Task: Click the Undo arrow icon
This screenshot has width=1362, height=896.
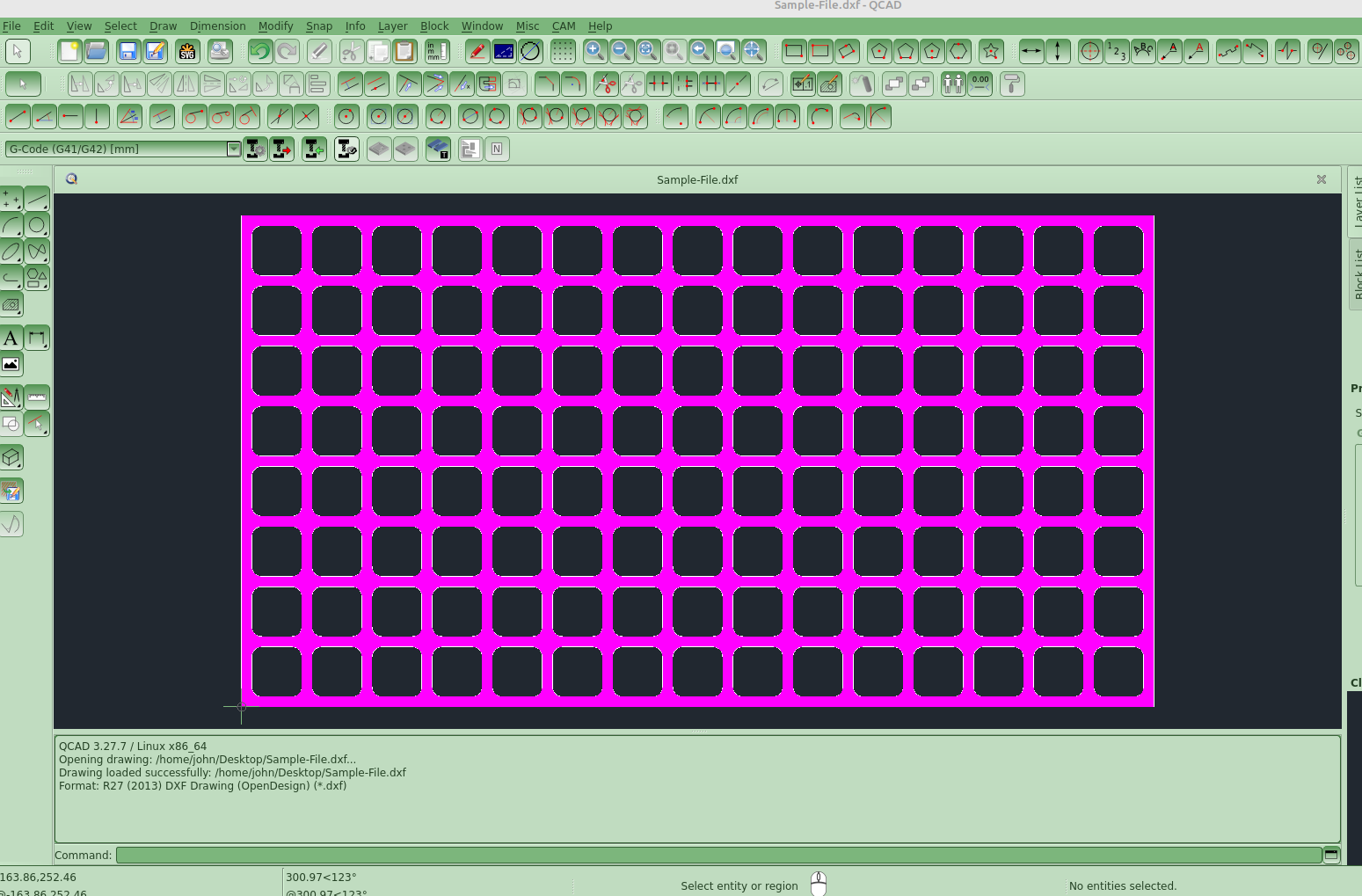Action: click(x=259, y=51)
